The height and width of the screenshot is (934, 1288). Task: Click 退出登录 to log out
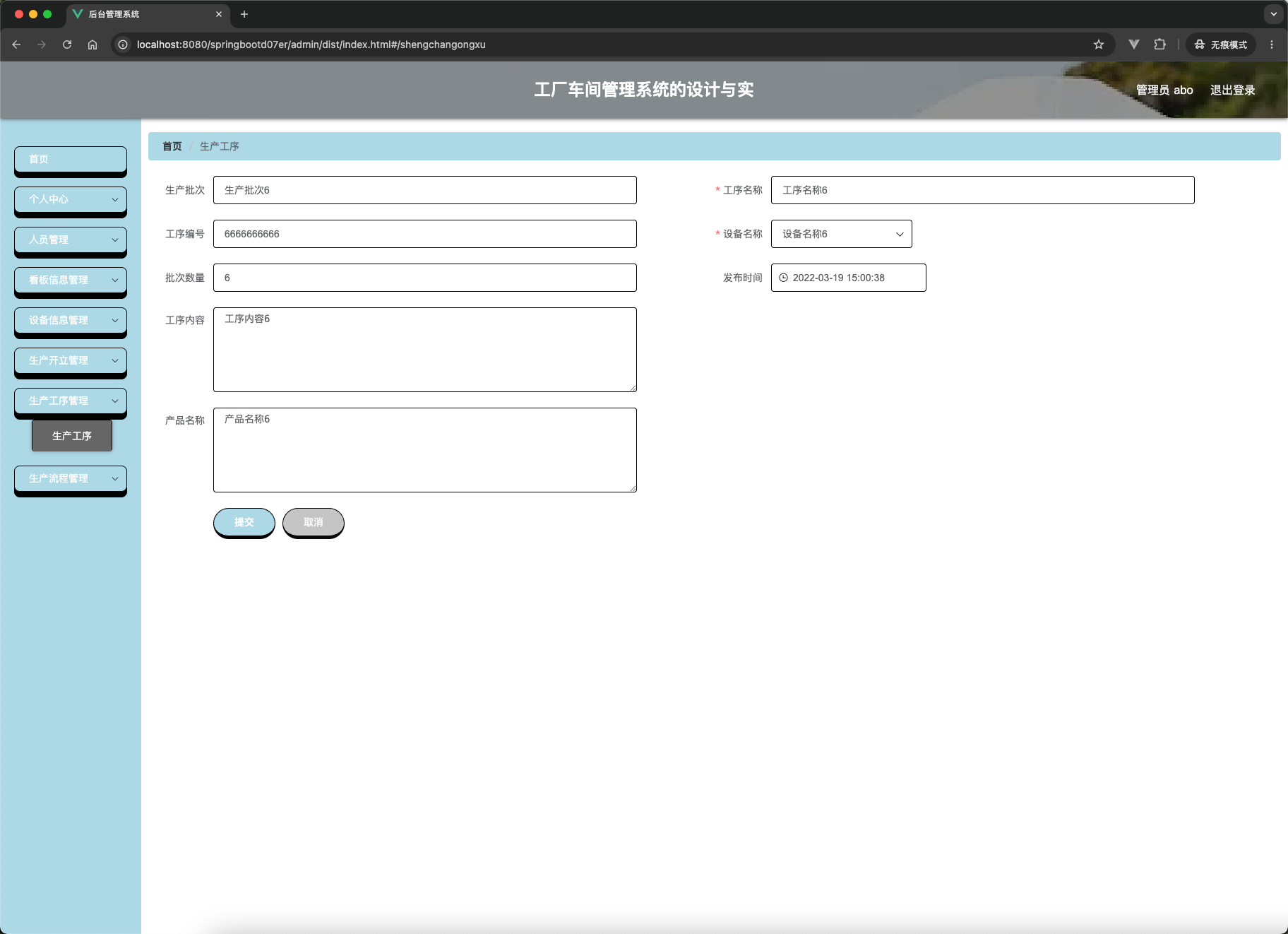(x=1233, y=90)
